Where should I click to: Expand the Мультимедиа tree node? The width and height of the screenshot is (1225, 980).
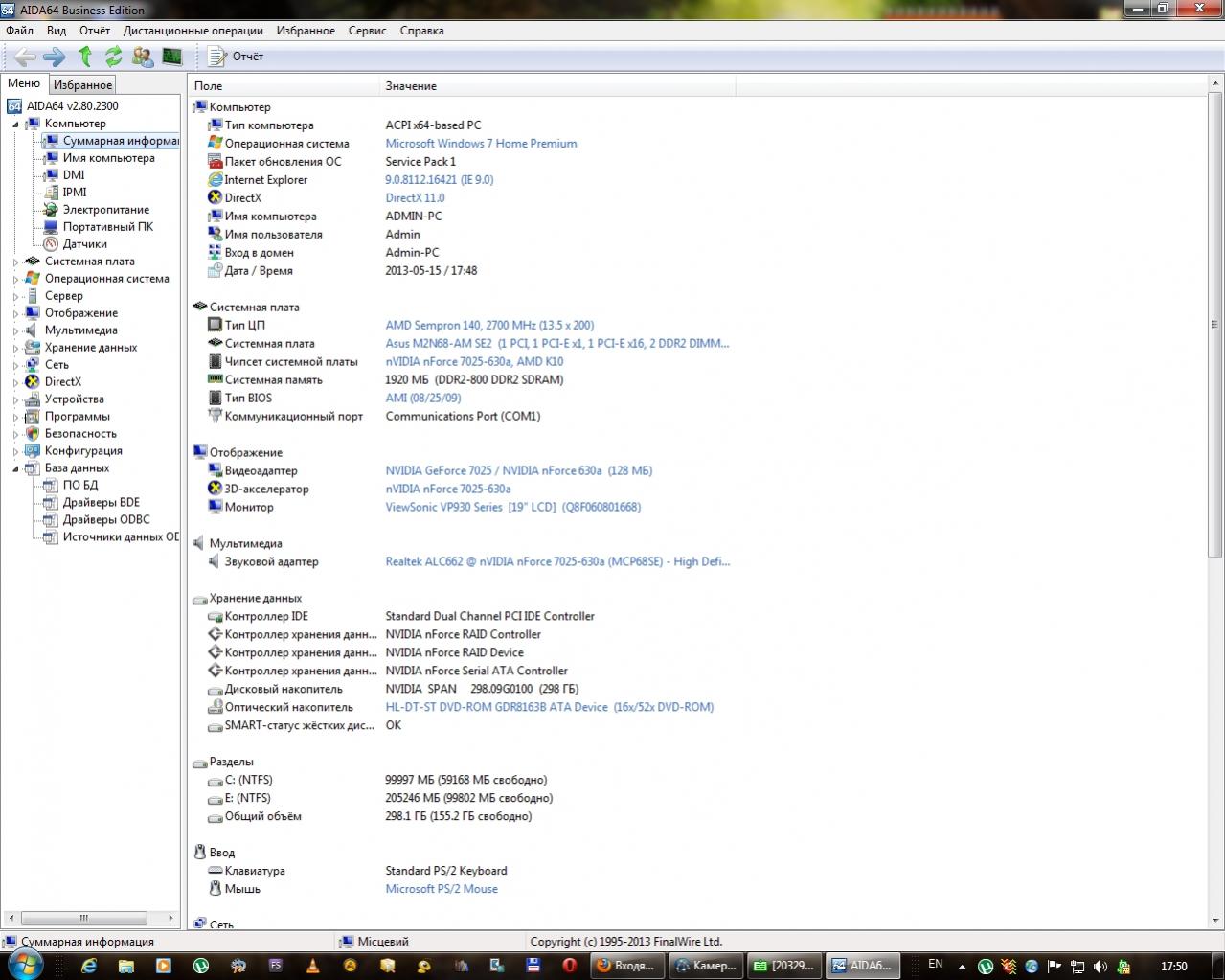click(x=16, y=330)
